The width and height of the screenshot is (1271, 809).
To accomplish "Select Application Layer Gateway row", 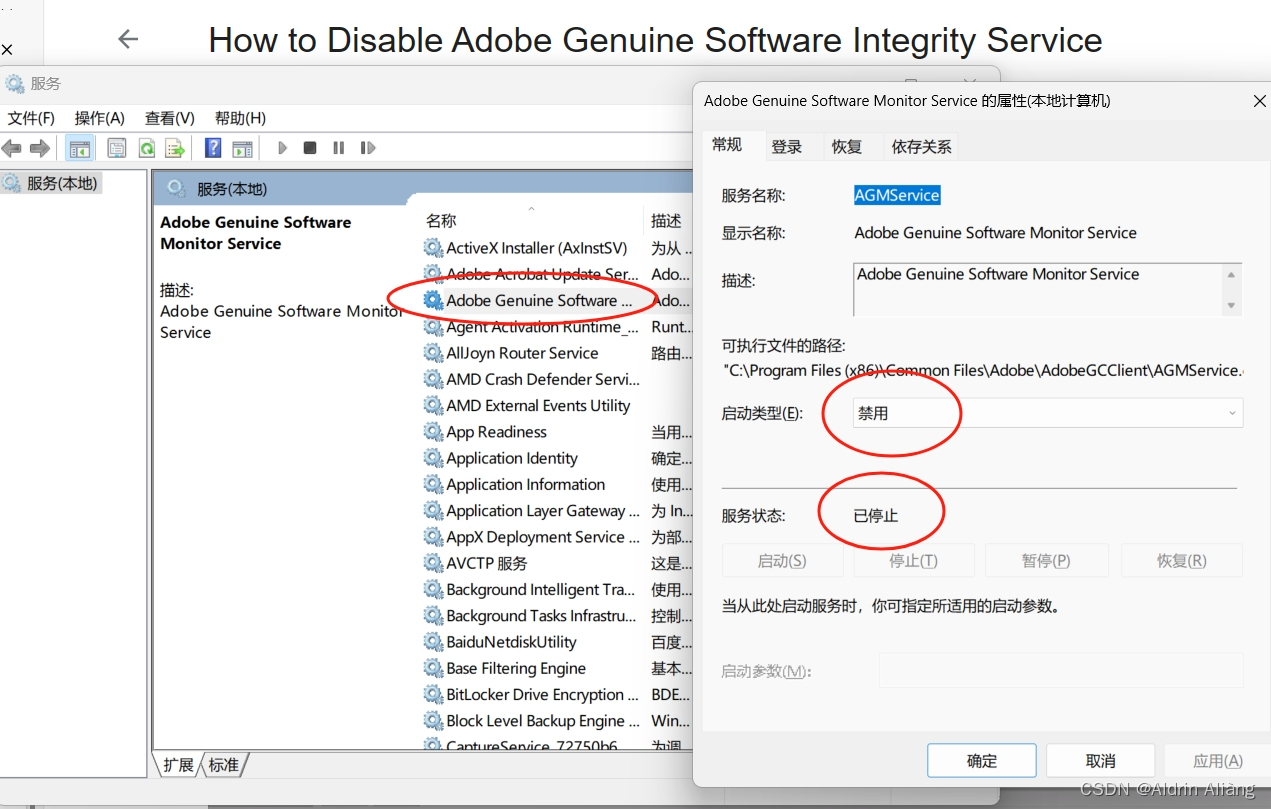I will 556,510.
